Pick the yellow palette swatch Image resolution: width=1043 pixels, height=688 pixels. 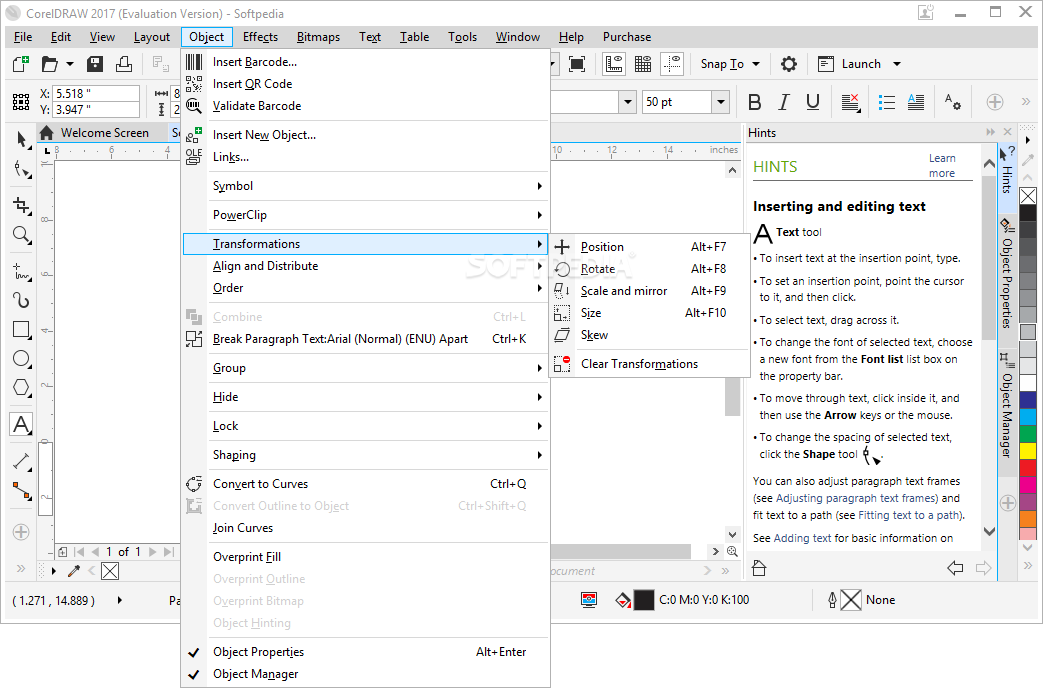click(x=1028, y=450)
